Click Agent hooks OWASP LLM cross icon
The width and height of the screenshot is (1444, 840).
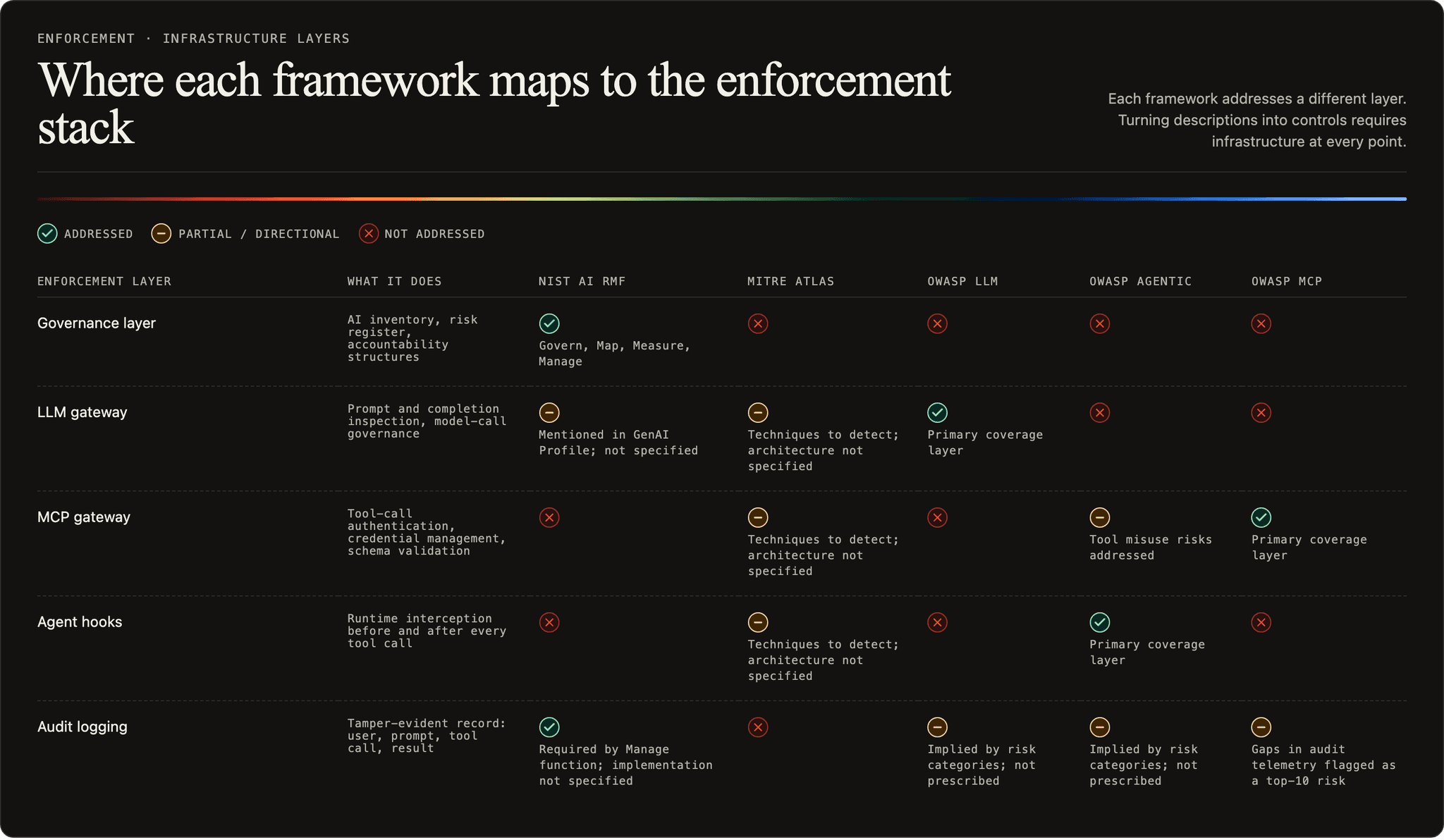(937, 622)
